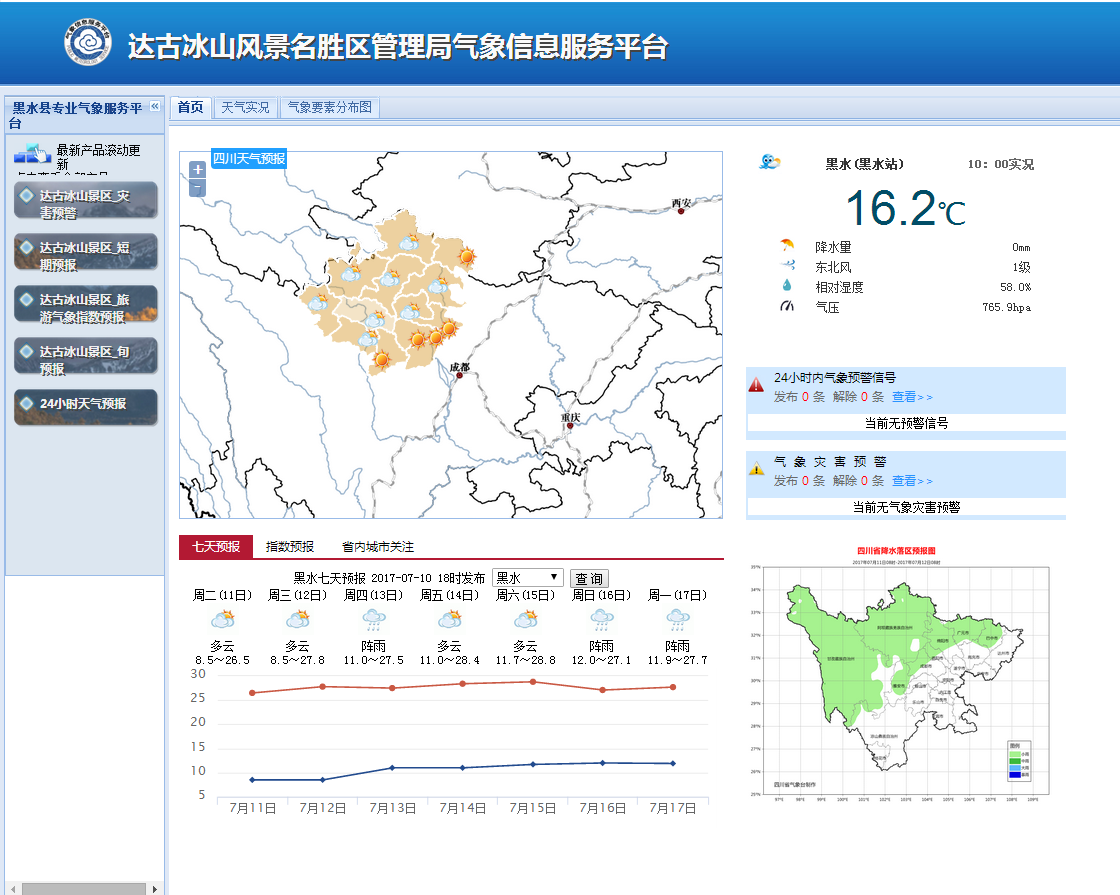1120x895 pixels.
Task: Open 24小时天气预报 sidebar item
Action: 86,405
